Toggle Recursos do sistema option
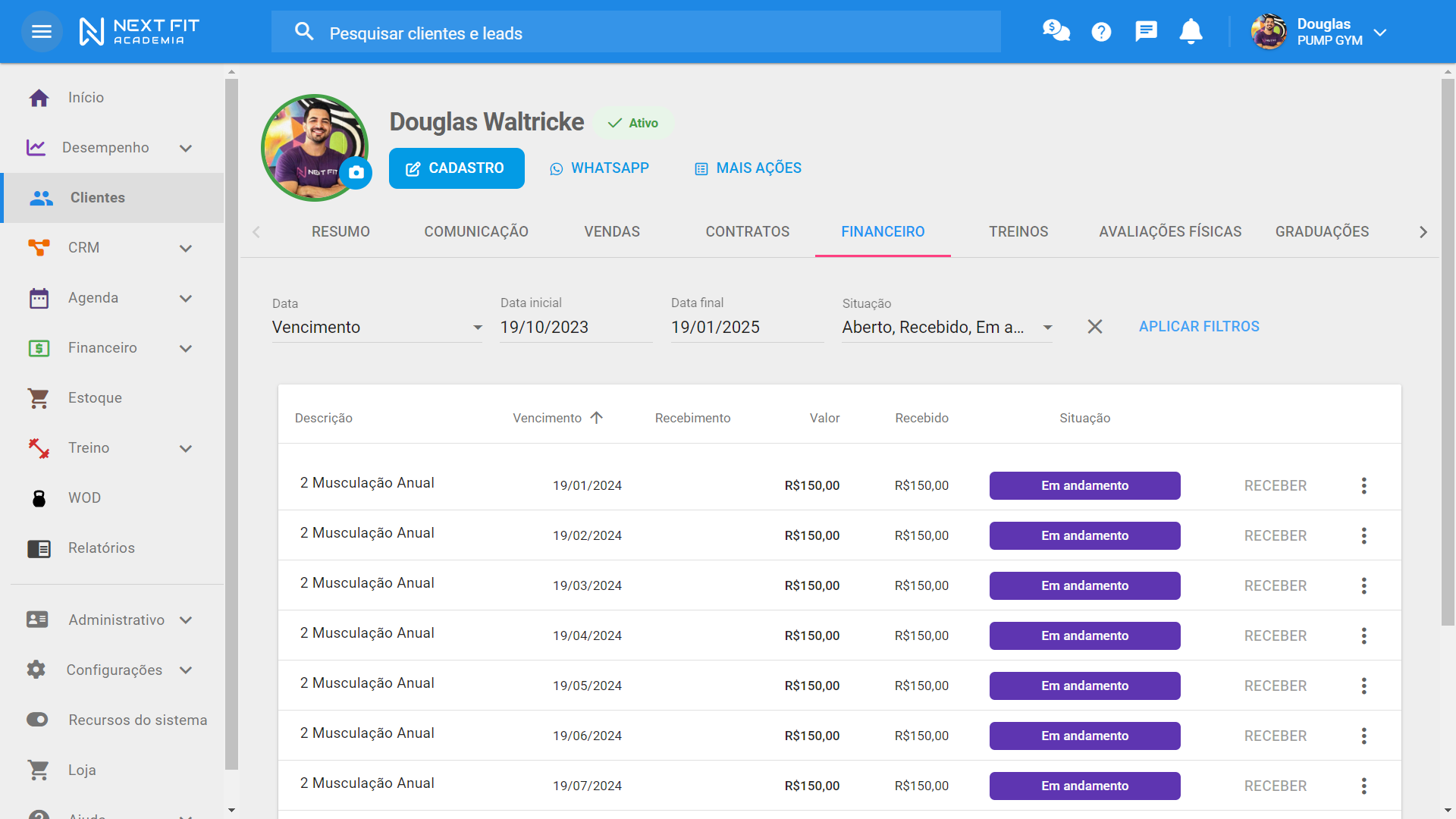This screenshot has height=819, width=1456. pyautogui.click(x=38, y=720)
